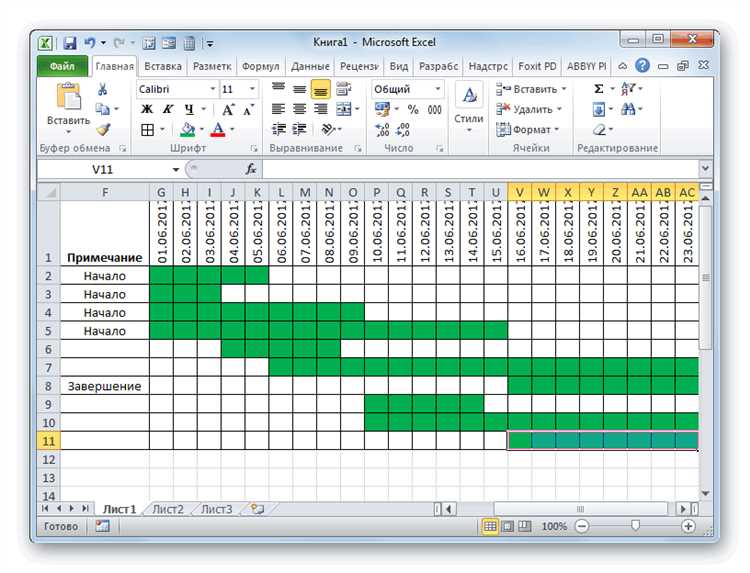Click the Save icon in quick access toolbar

click(x=70, y=43)
